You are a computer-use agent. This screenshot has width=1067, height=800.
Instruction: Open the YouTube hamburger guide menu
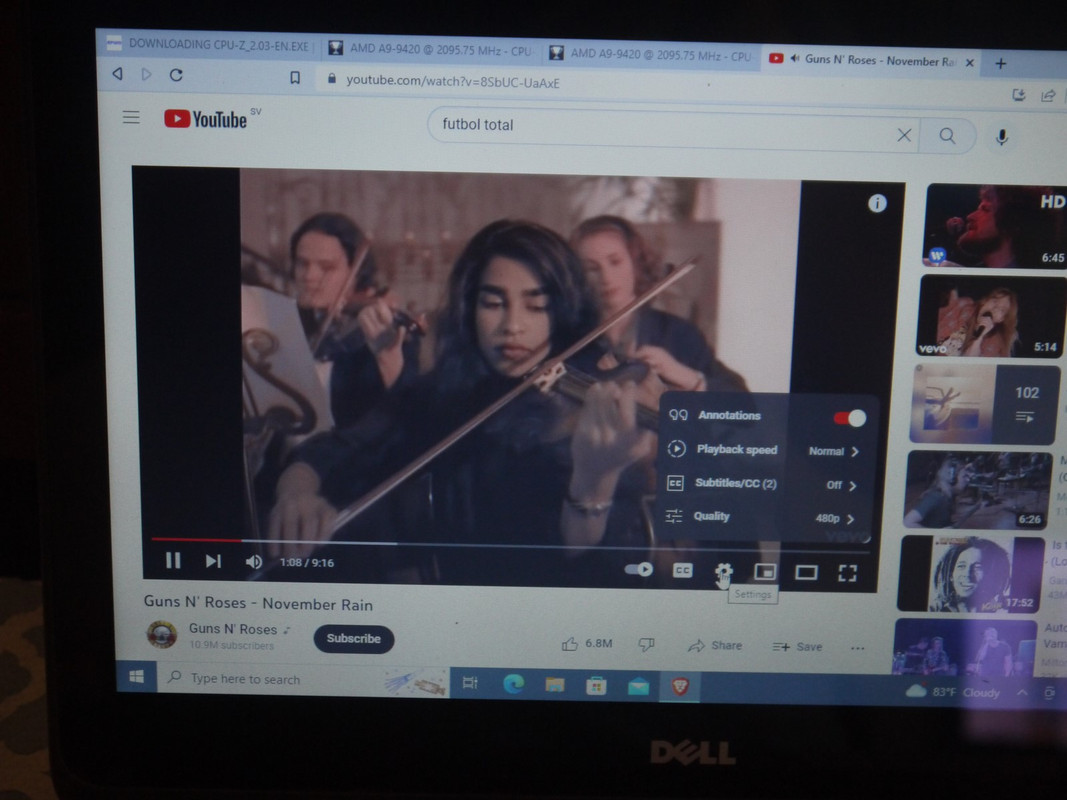(x=131, y=118)
